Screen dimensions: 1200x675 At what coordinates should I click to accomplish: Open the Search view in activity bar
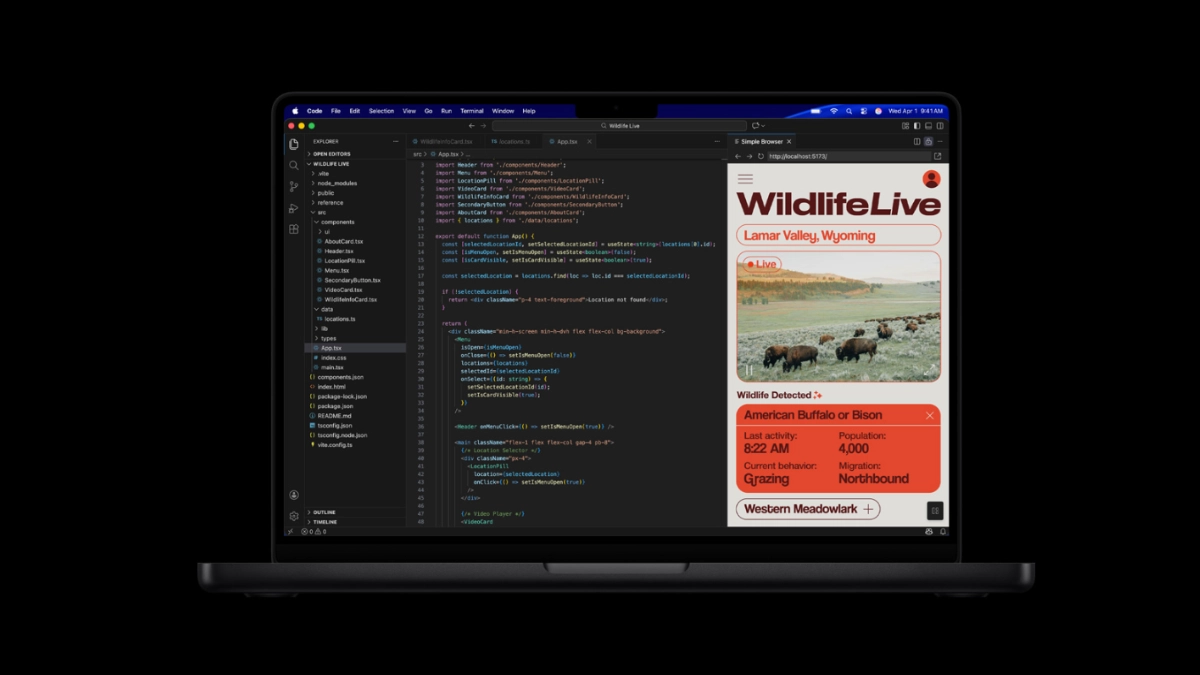(294, 165)
